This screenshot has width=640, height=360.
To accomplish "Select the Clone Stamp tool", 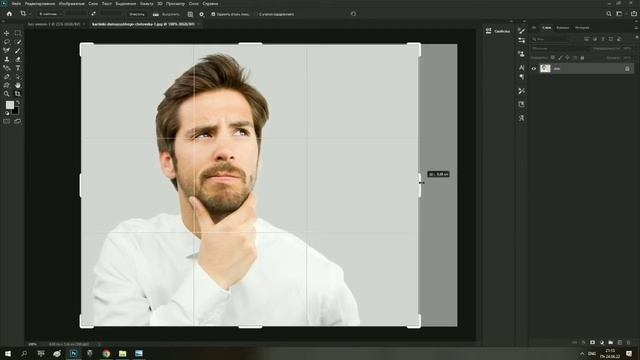I will pos(7,59).
